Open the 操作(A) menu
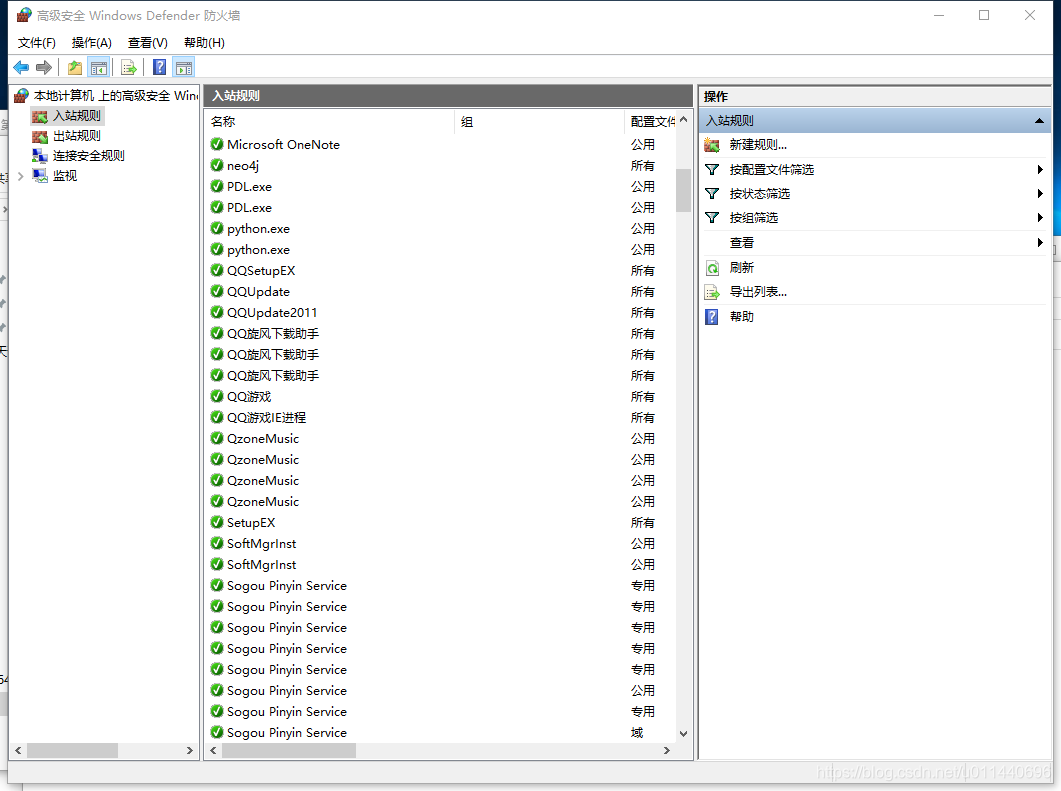 point(91,43)
